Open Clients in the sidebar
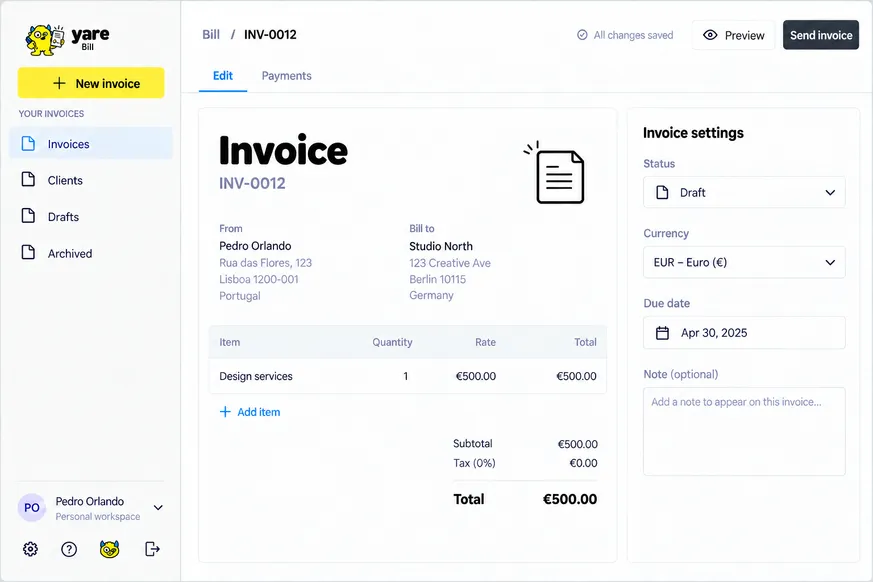873x582 pixels. coord(91,180)
